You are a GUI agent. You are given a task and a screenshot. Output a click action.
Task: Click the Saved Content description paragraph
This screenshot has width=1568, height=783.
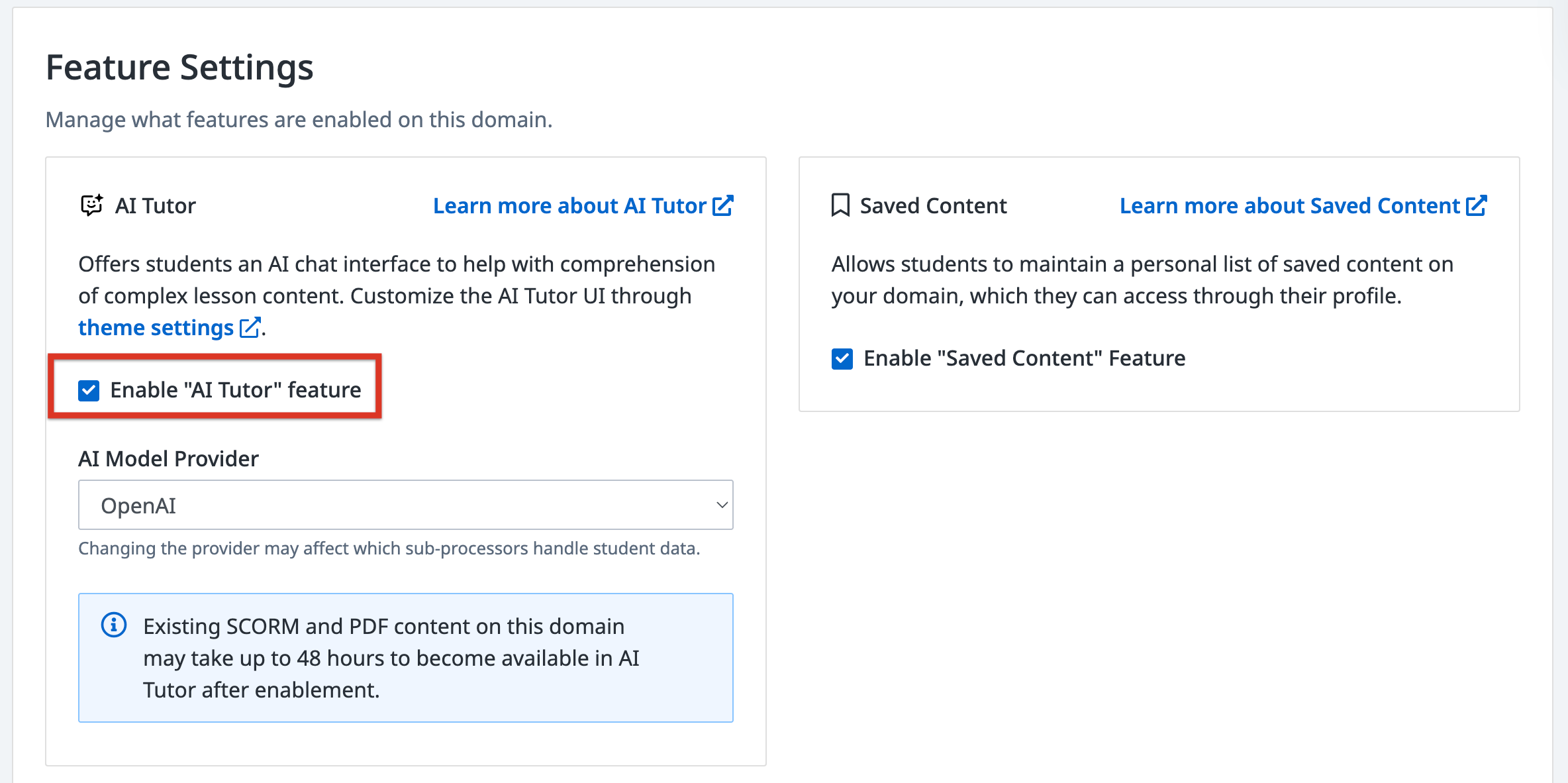pos(1142,280)
